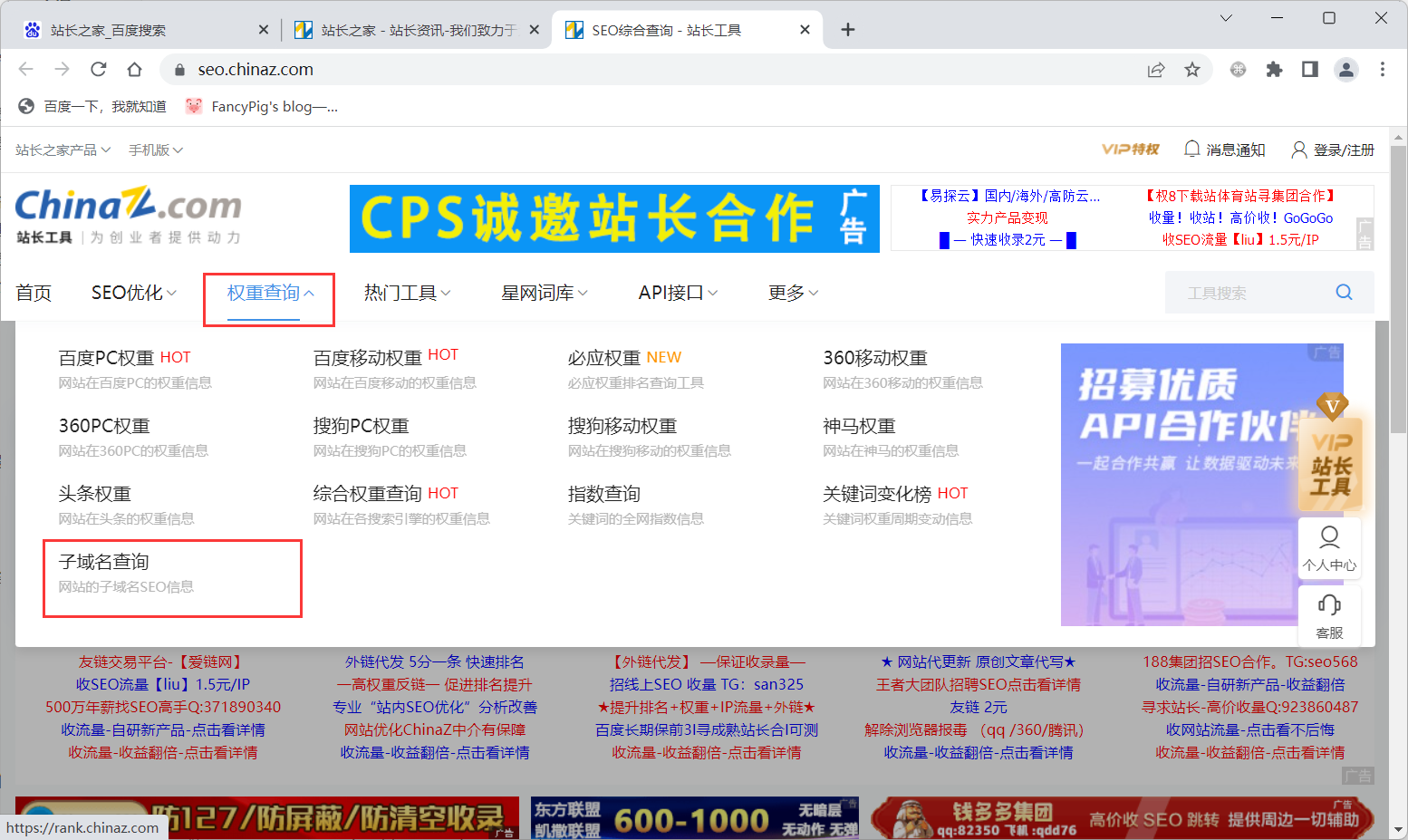Click the share page icon in the address bar
Viewport: 1408px width, 840px height.
[x=1156, y=70]
